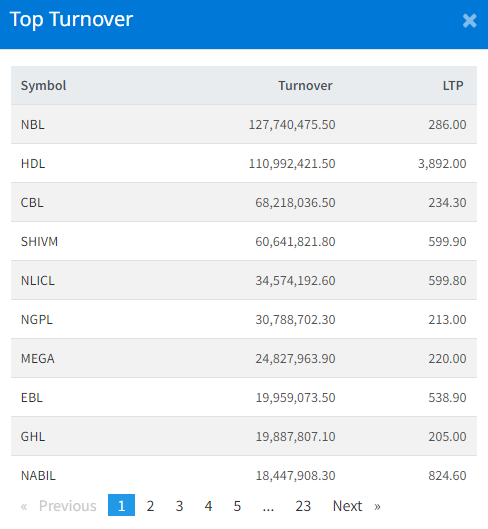Click Next page link
The width and height of the screenshot is (488, 529).
(347, 506)
